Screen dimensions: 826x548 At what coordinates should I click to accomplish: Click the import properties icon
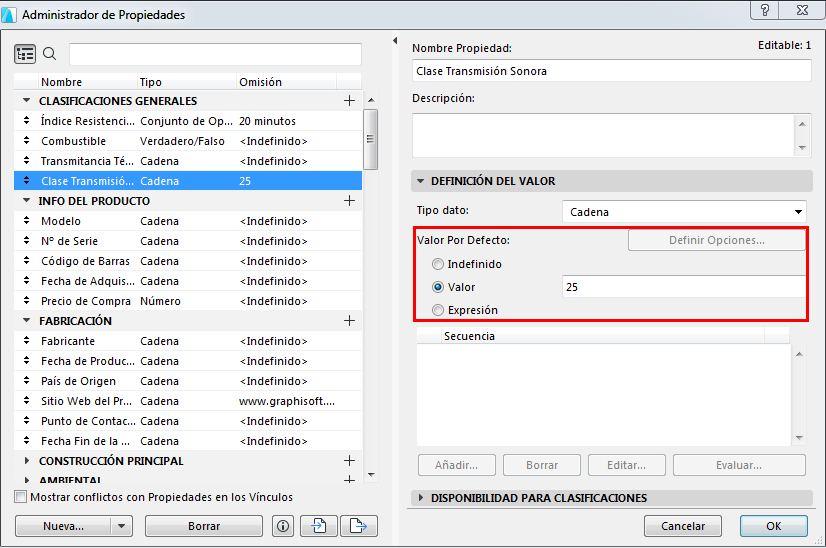point(318,526)
